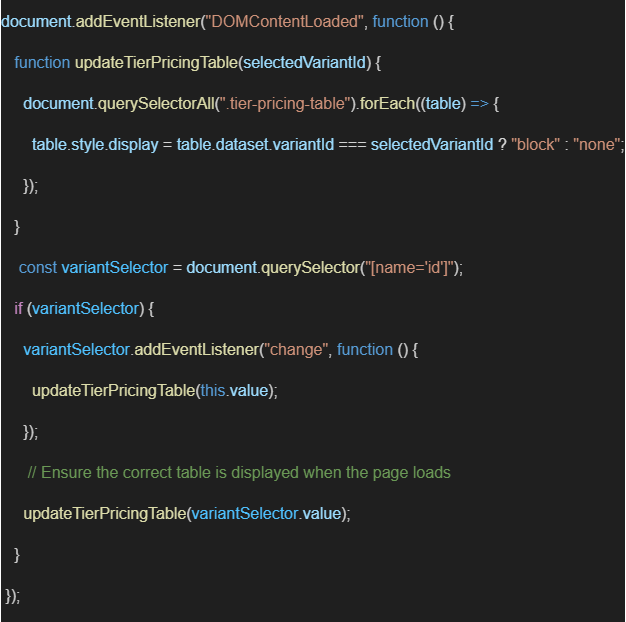Click the "block" string literal
The height and width of the screenshot is (622, 626).
pos(533,145)
